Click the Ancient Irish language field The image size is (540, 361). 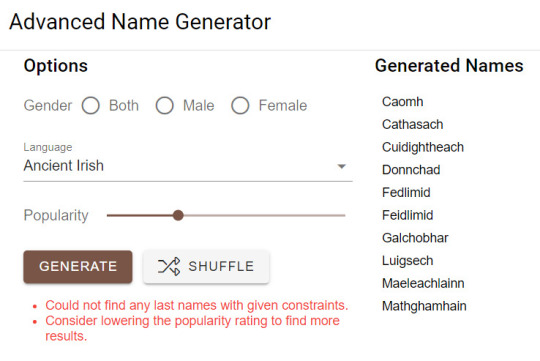pos(188,166)
